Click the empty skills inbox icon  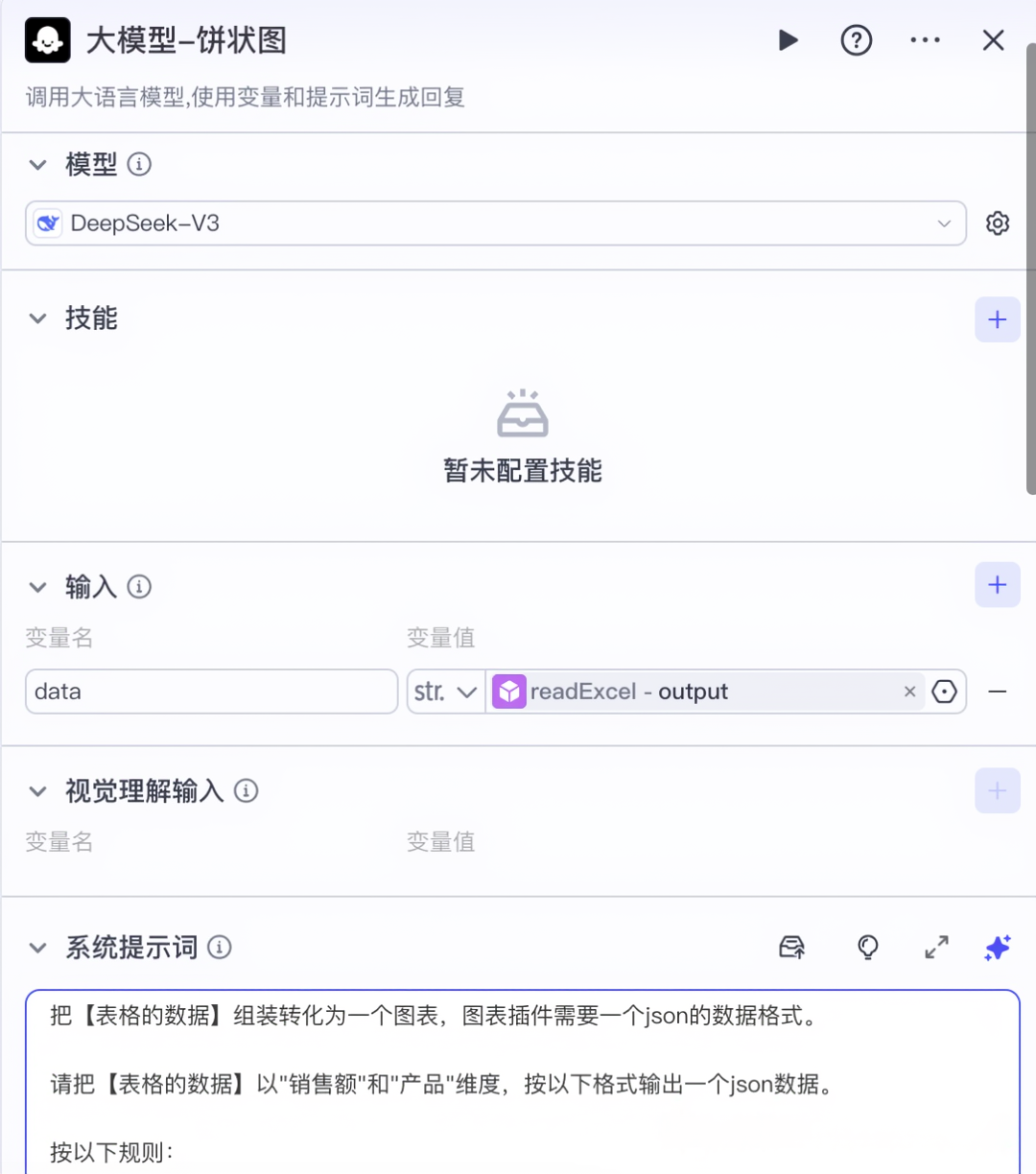click(523, 413)
